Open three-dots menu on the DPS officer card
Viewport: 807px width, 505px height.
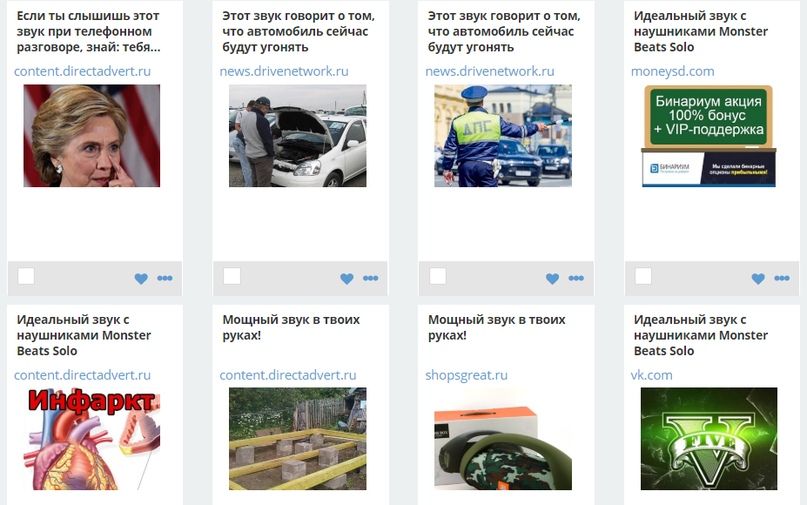point(576,278)
